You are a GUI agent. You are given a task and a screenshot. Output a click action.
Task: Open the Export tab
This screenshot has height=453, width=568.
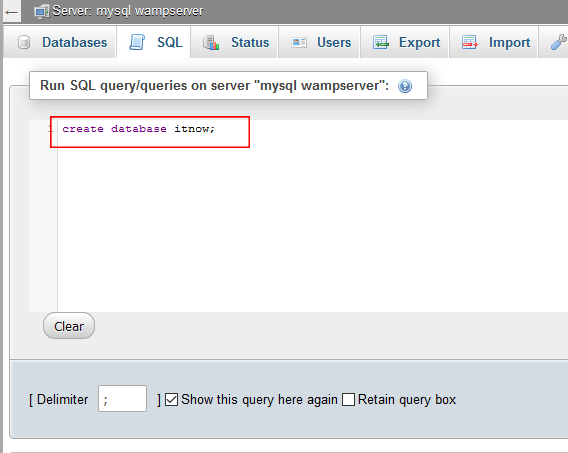(405, 42)
